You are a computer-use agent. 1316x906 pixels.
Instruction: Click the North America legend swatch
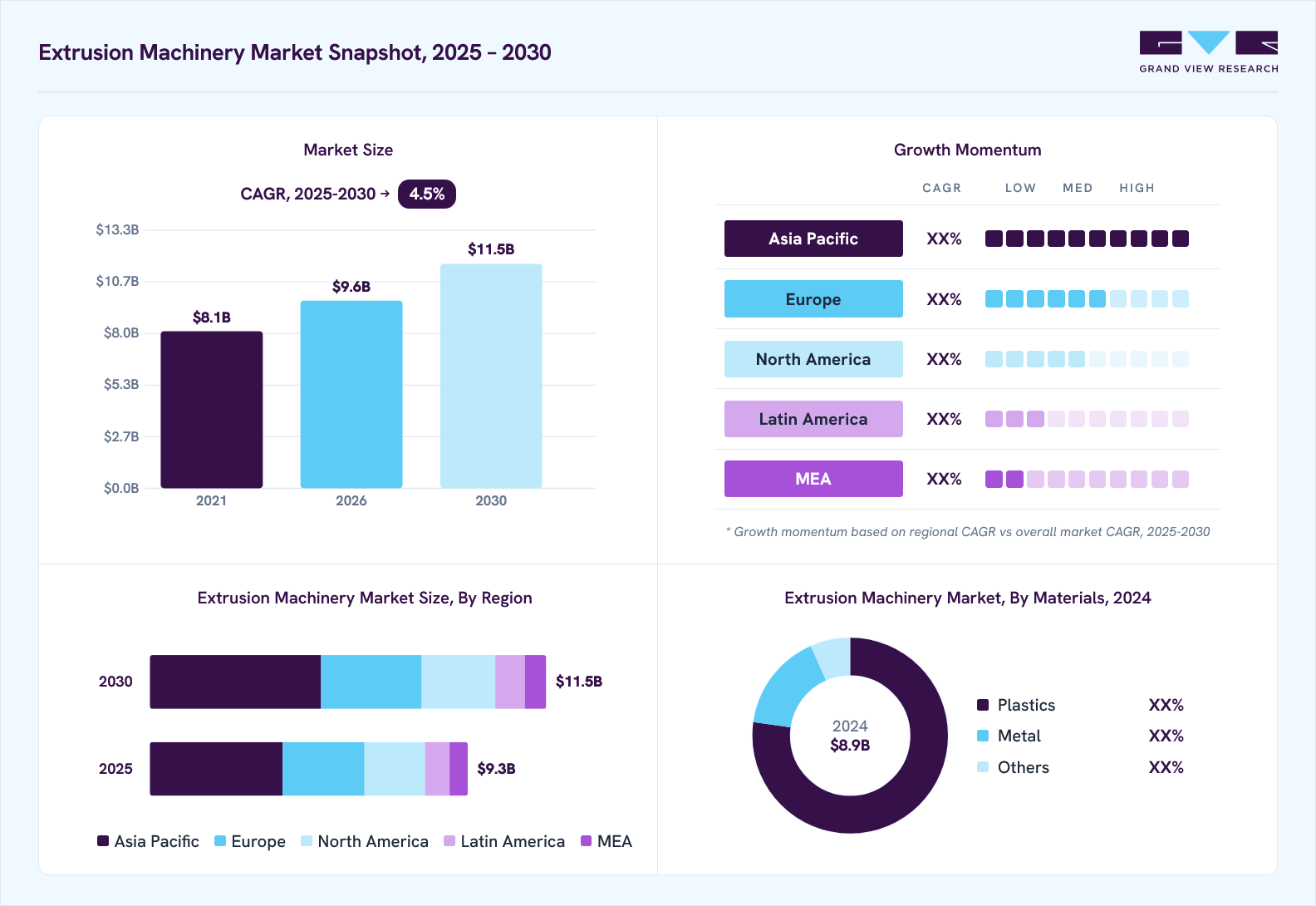coord(307,841)
